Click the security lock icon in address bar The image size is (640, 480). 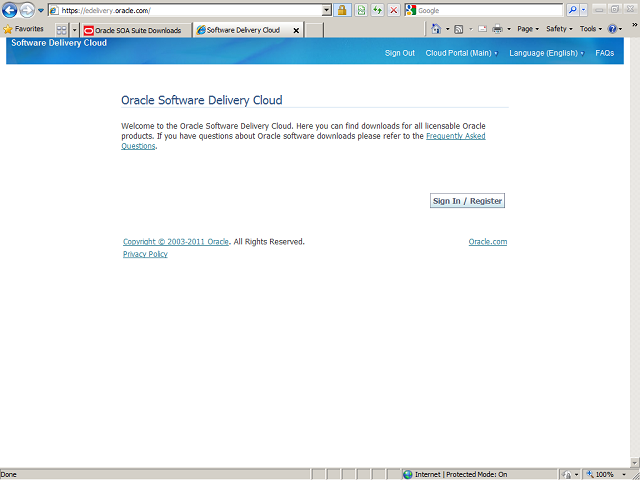click(x=342, y=10)
